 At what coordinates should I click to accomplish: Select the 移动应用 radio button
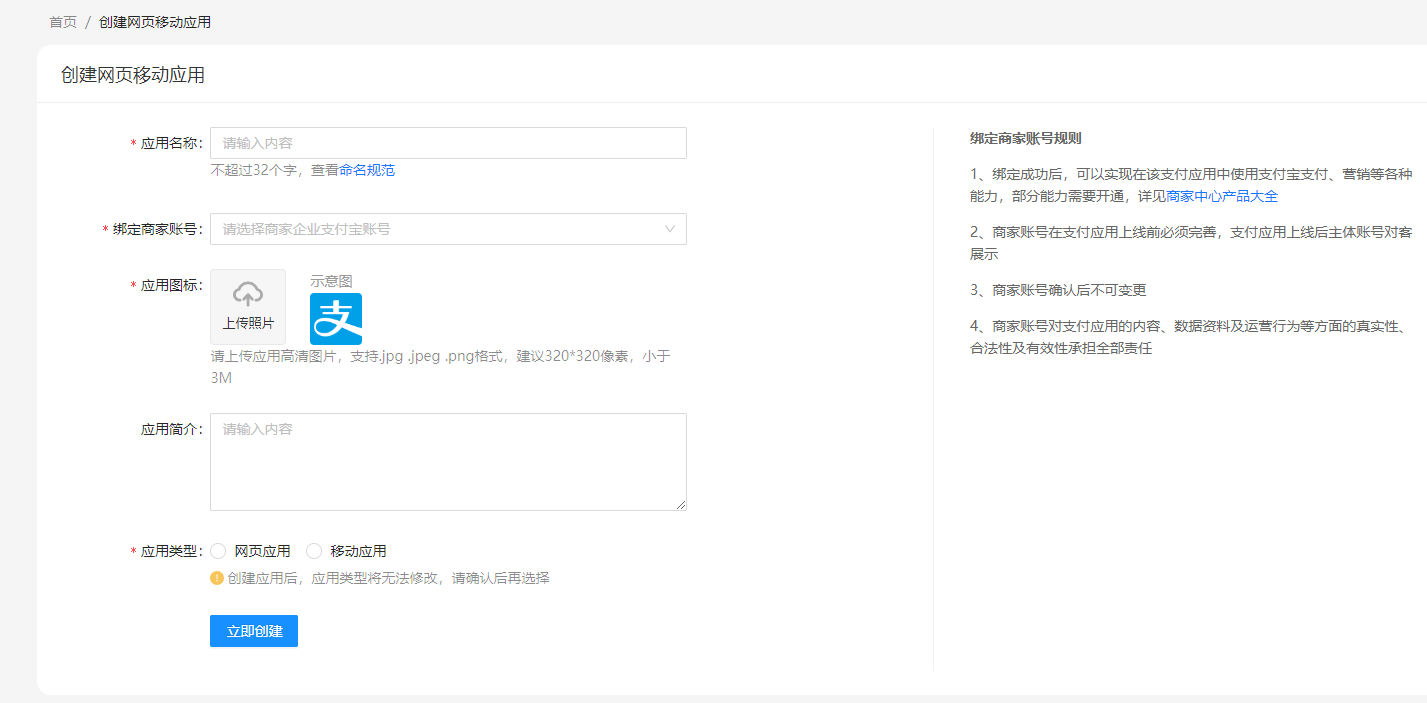[x=314, y=551]
